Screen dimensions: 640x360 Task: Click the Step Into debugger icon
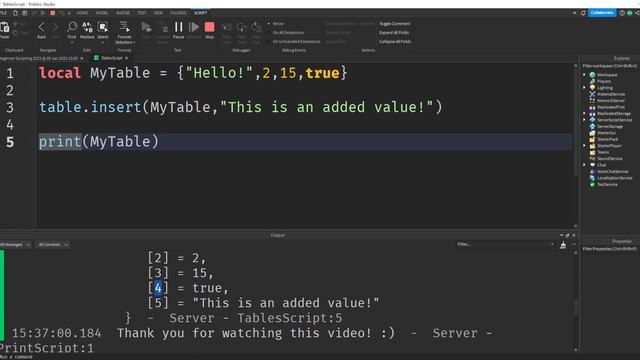[x=227, y=27]
